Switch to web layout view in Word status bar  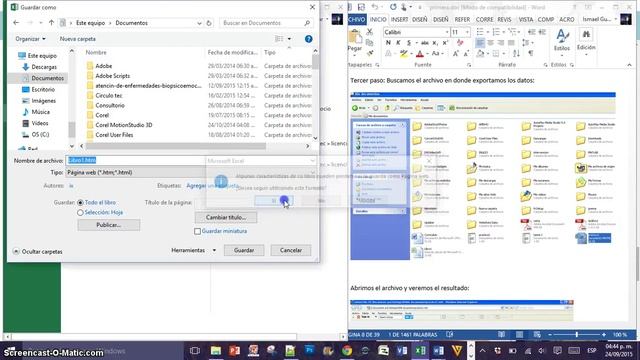click(x=537, y=335)
